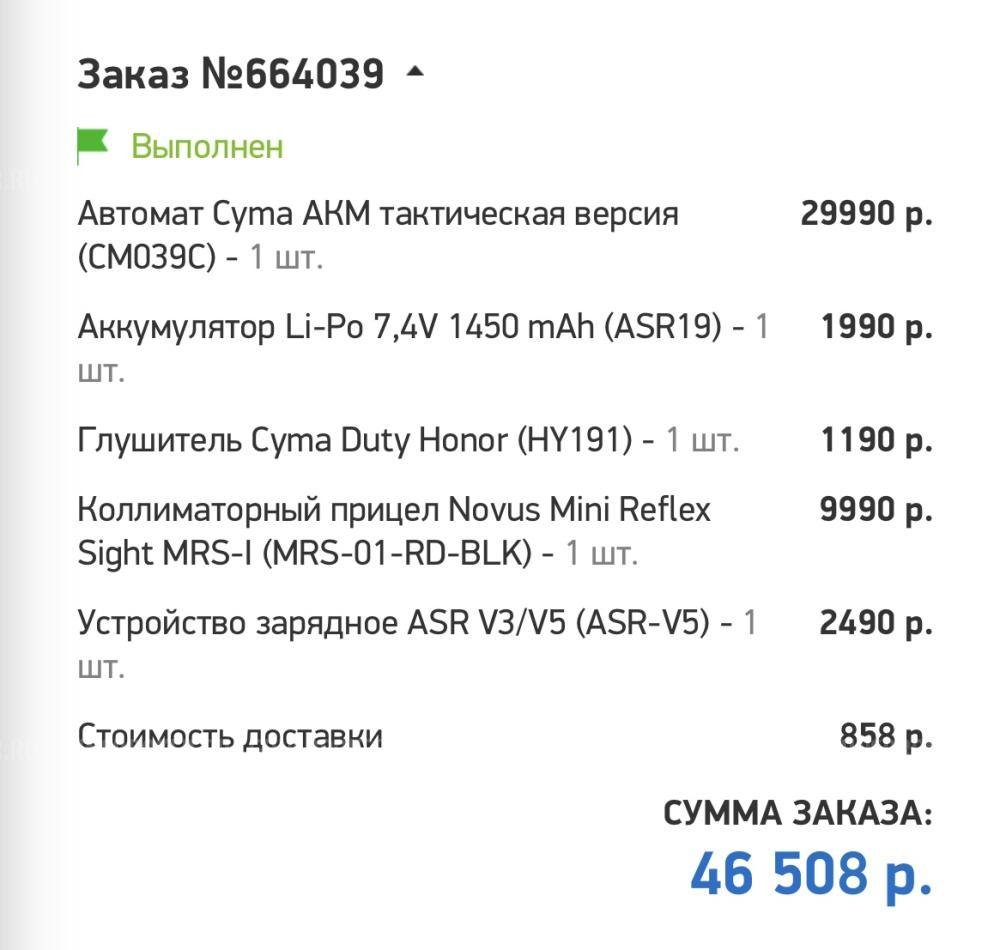
Task: Click the 1990 р. price
Action: pyautogui.click(x=876, y=327)
